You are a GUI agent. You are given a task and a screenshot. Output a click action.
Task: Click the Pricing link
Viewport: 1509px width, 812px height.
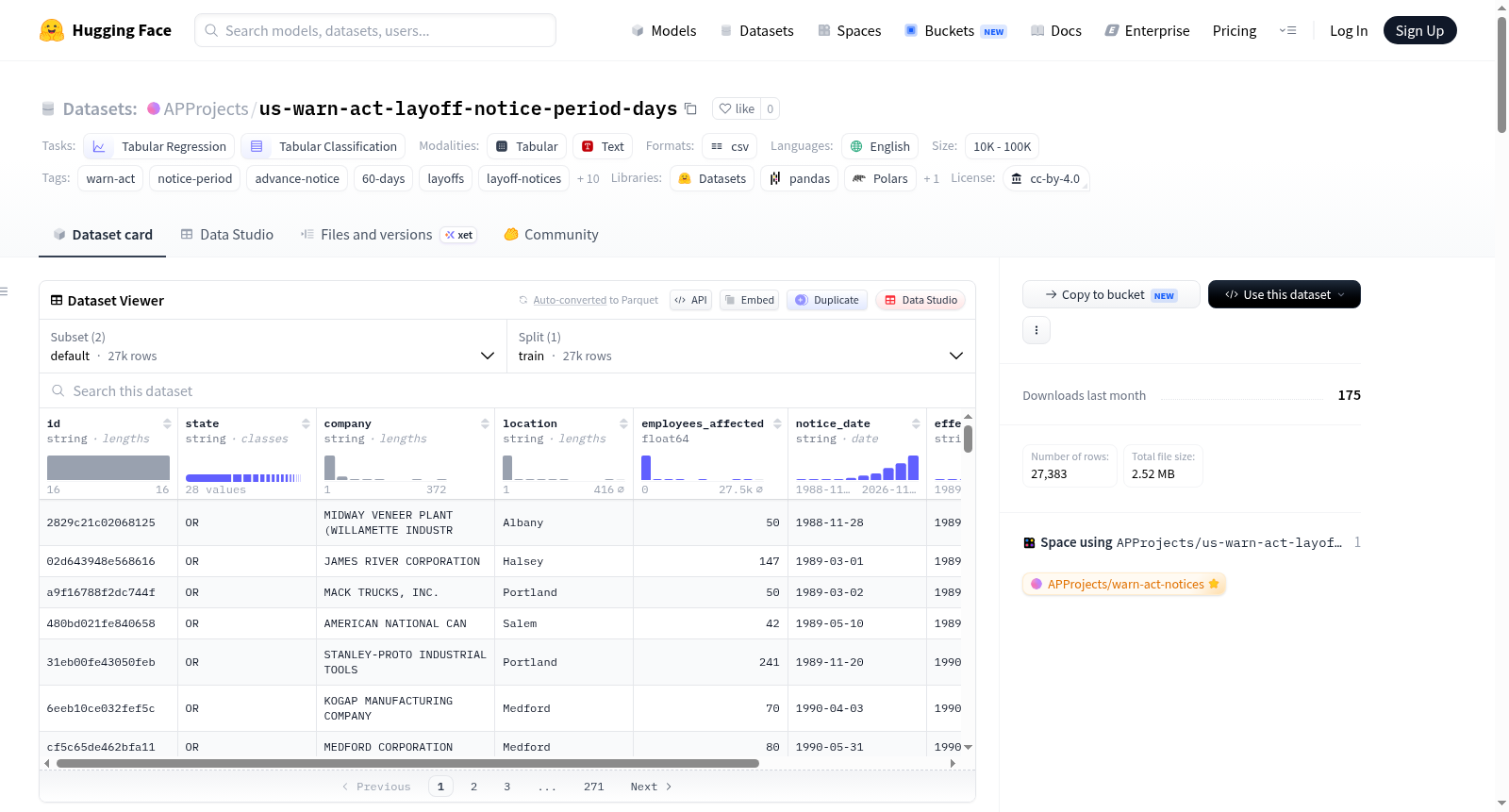(1235, 30)
